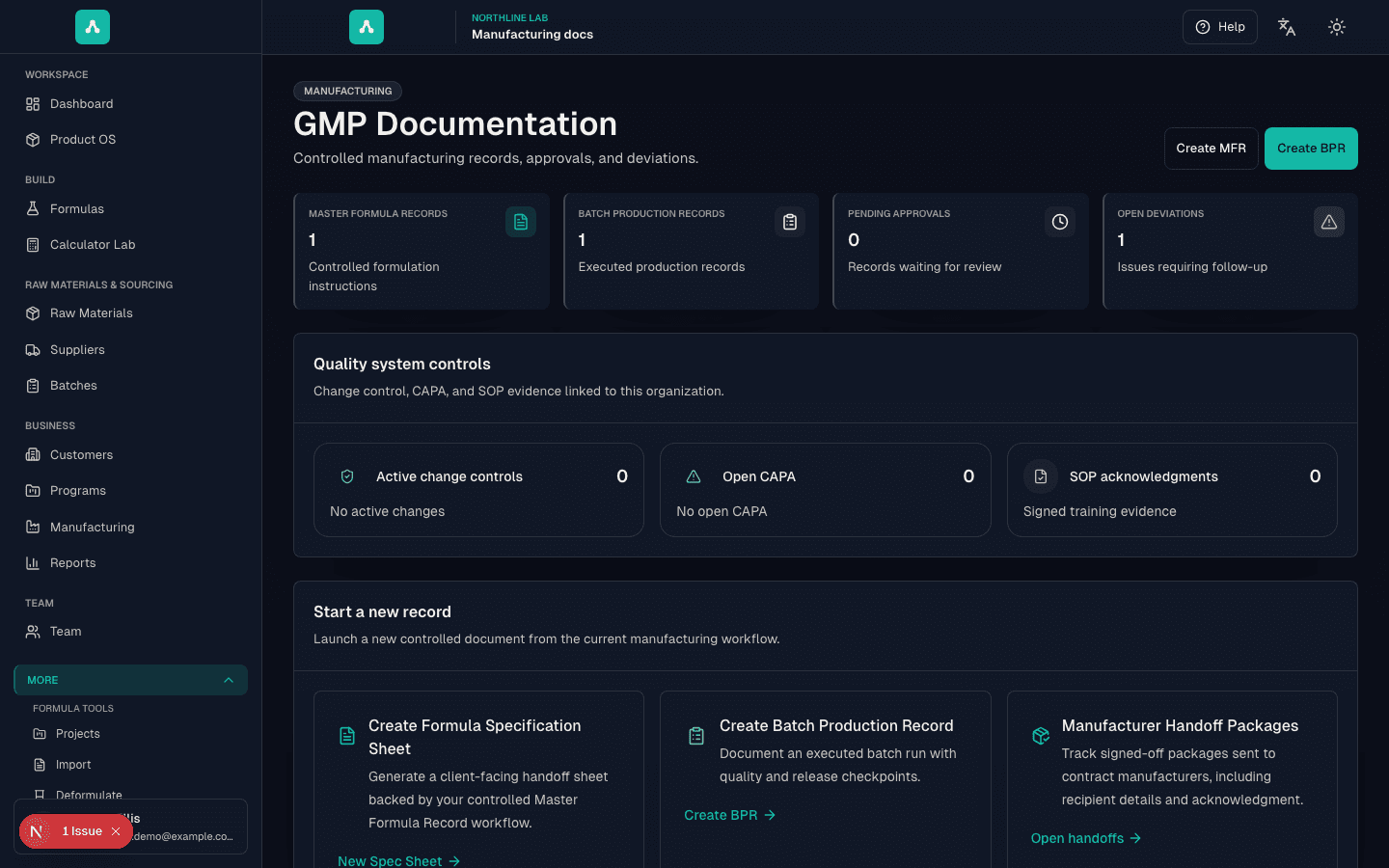Click the Start a new record heading

[382, 611]
